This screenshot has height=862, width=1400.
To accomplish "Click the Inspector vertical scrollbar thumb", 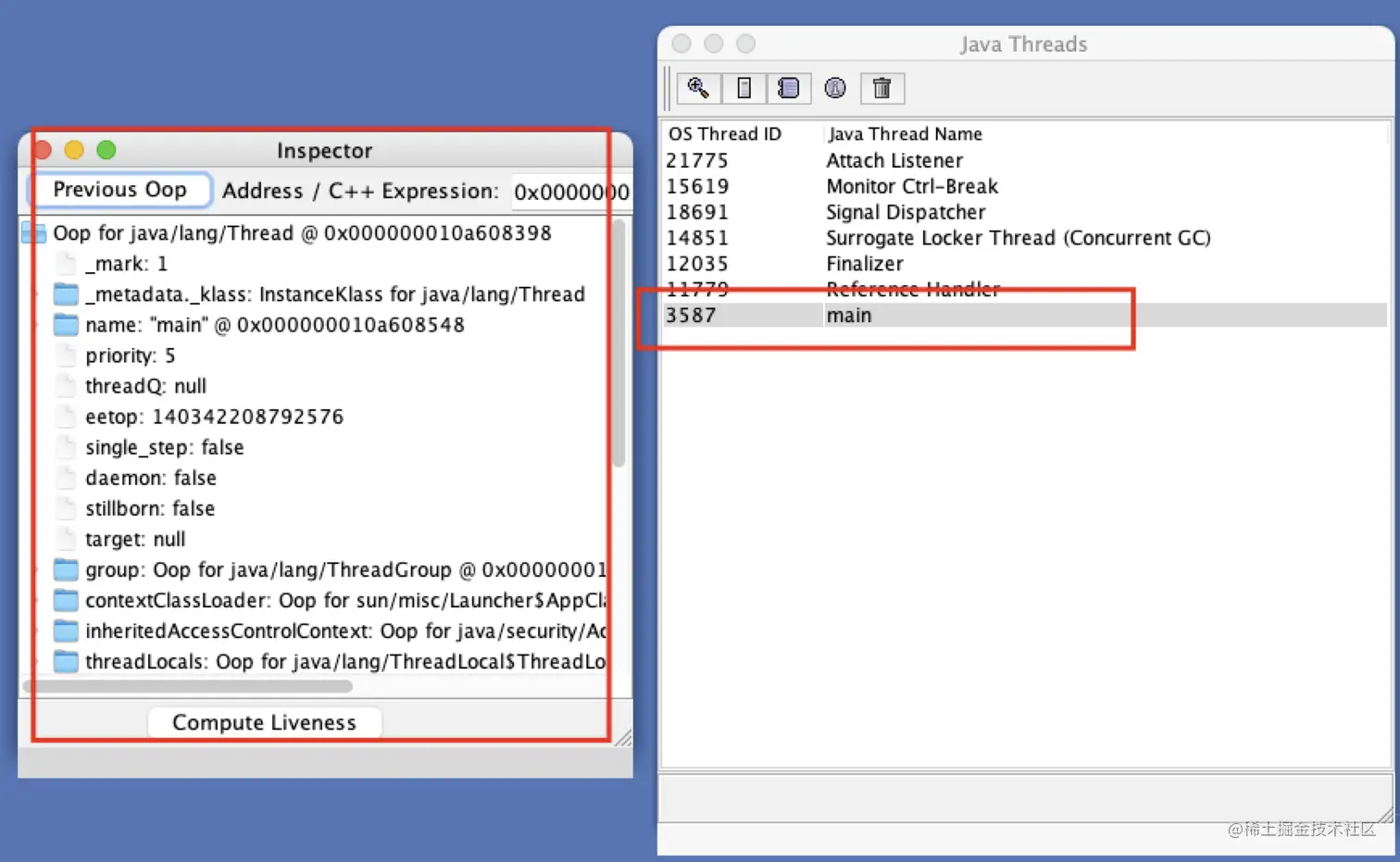I will (x=619, y=343).
